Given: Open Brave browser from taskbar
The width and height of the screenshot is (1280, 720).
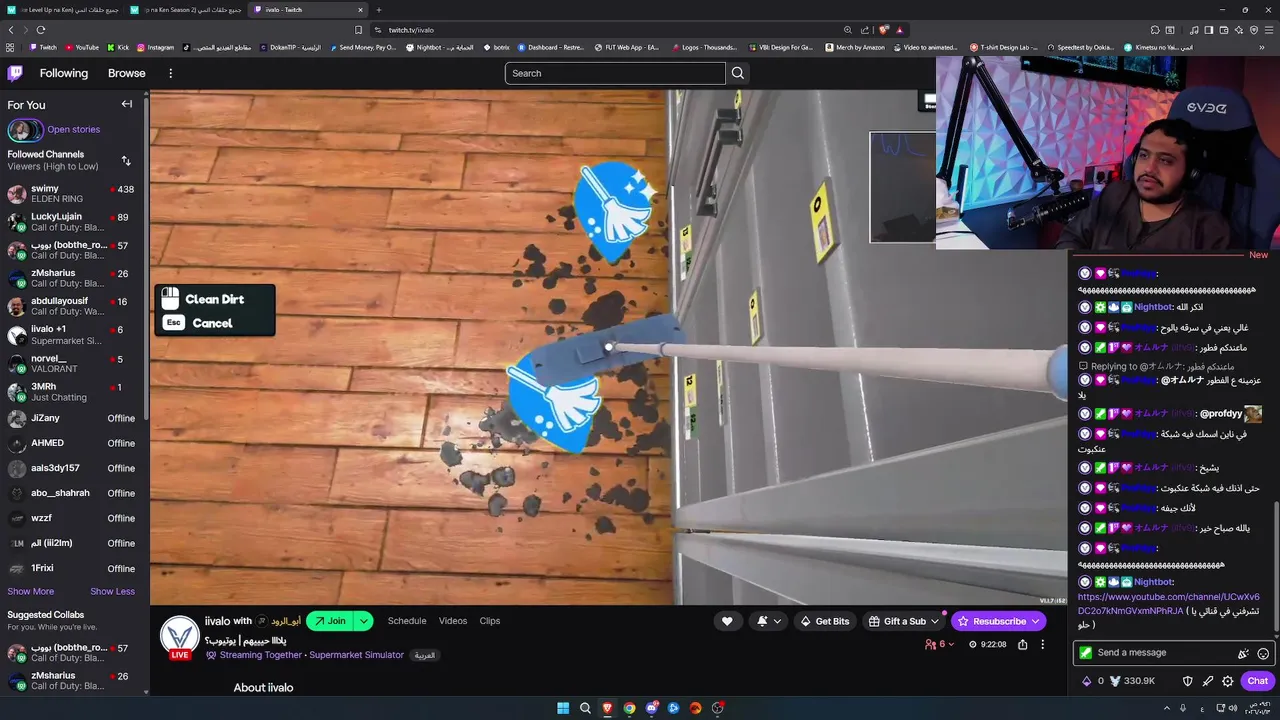Looking at the screenshot, I should [x=607, y=708].
